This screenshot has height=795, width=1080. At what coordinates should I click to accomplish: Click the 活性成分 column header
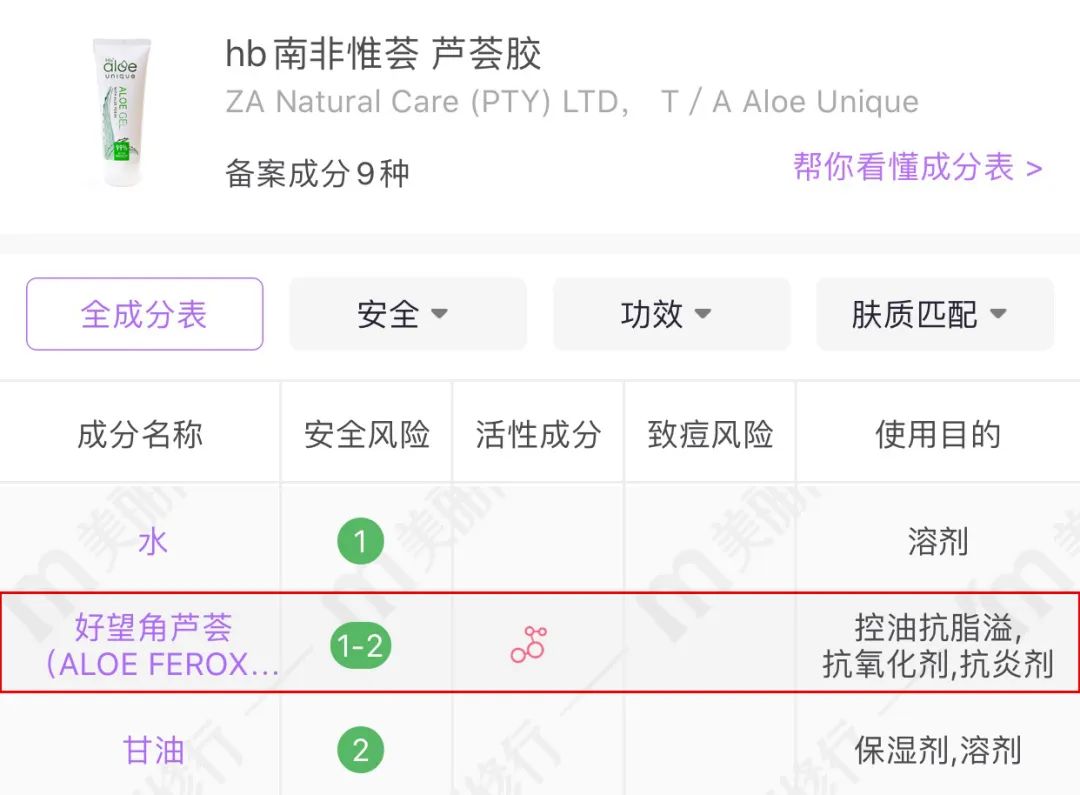pyautogui.click(x=538, y=435)
